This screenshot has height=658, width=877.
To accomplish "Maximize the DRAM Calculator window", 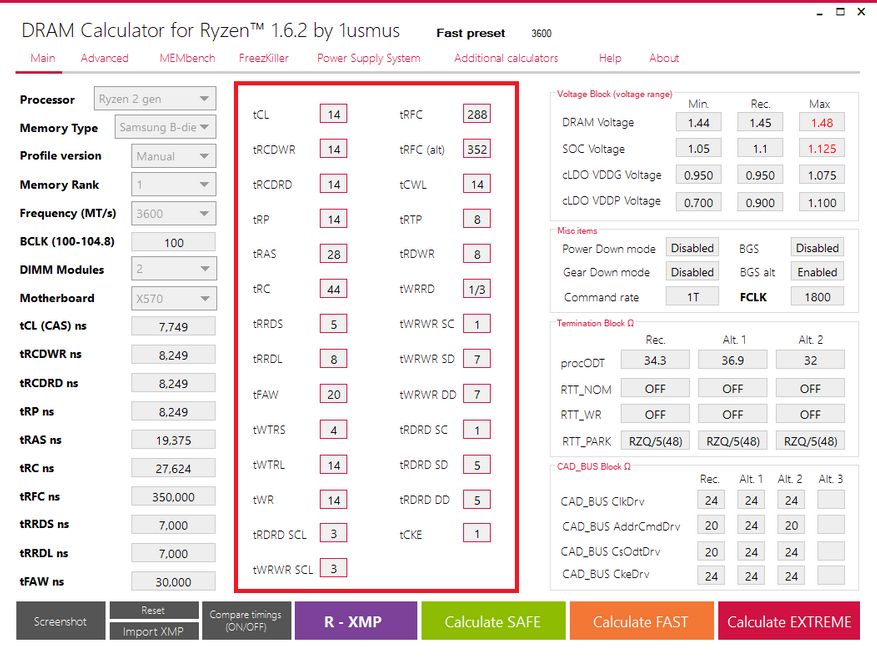I will pos(840,12).
